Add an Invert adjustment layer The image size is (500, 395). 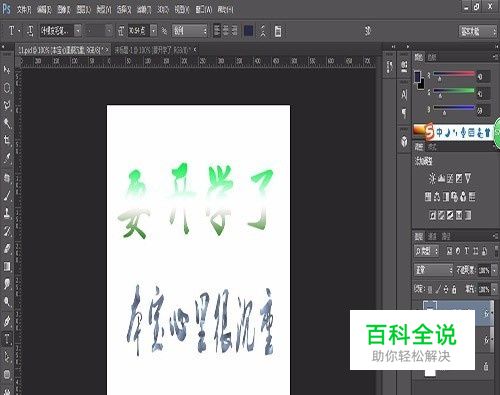433,215
